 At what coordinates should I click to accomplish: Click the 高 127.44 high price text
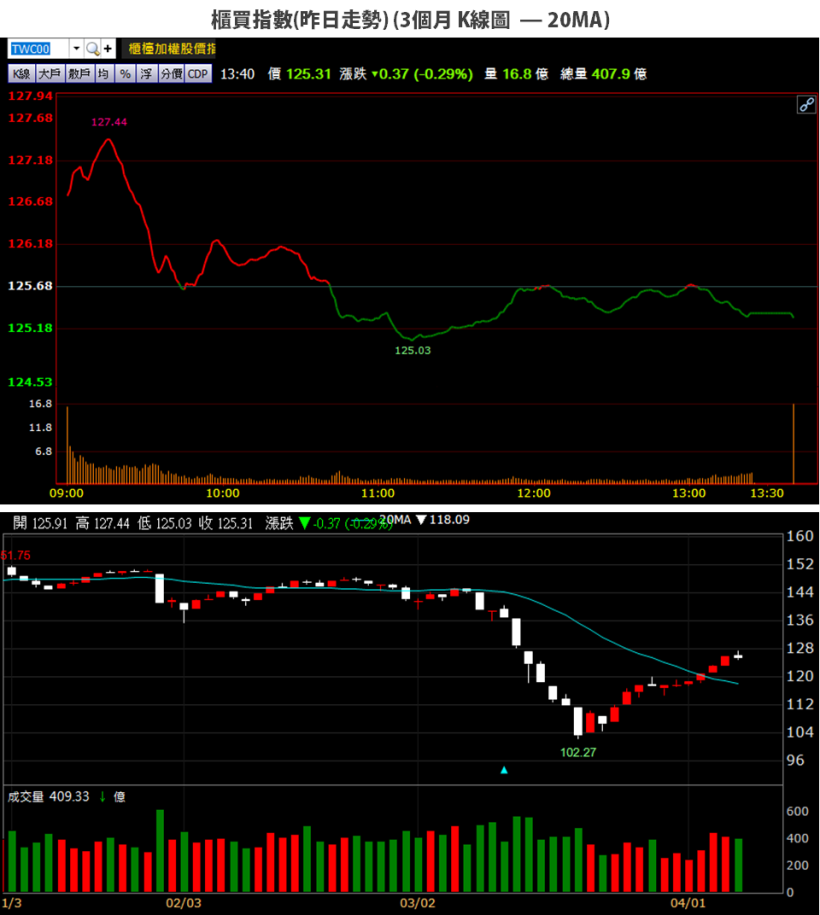[102, 523]
